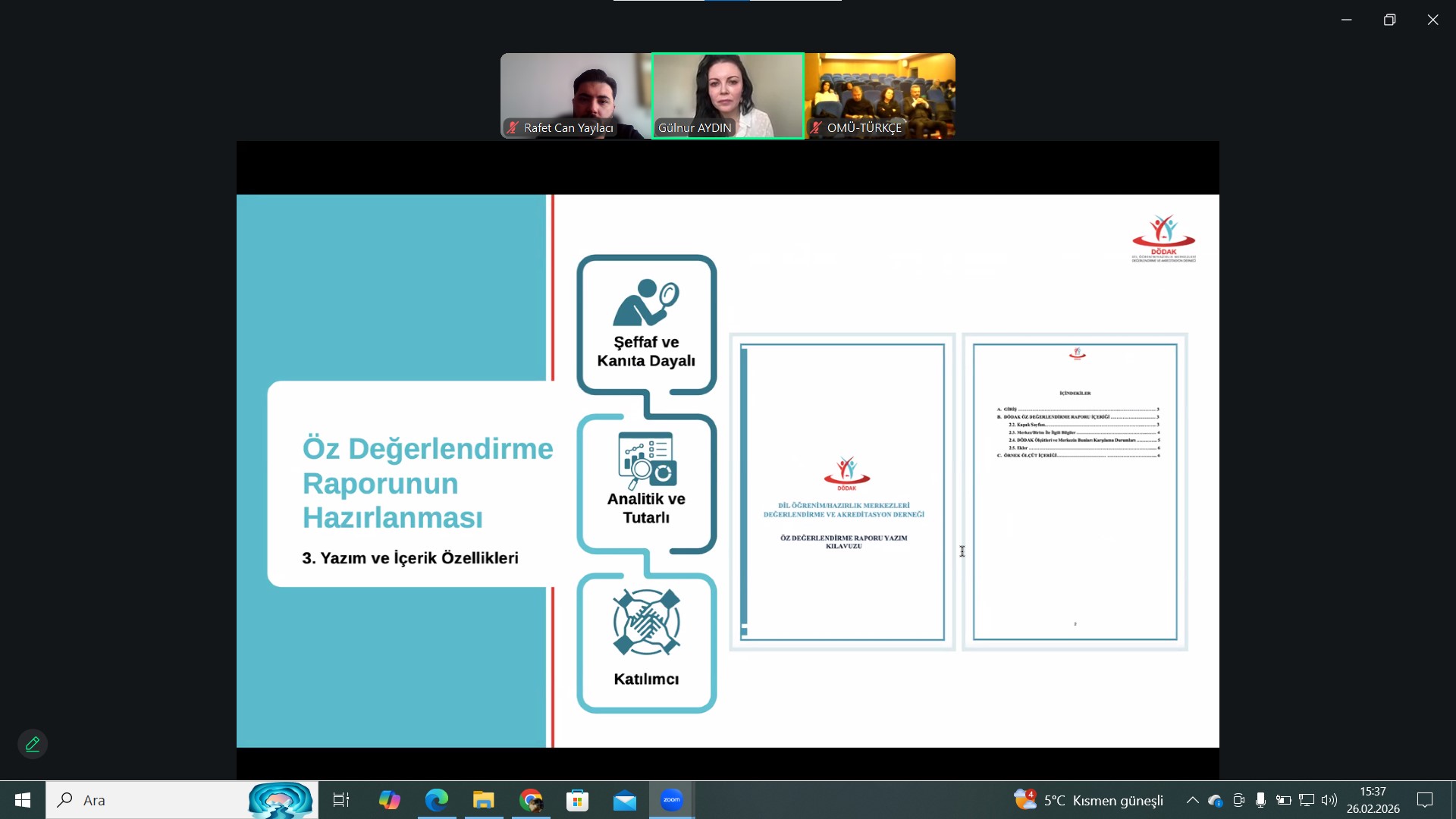Launch Microsoft Store from taskbar
The image size is (1456, 819).
578,800
